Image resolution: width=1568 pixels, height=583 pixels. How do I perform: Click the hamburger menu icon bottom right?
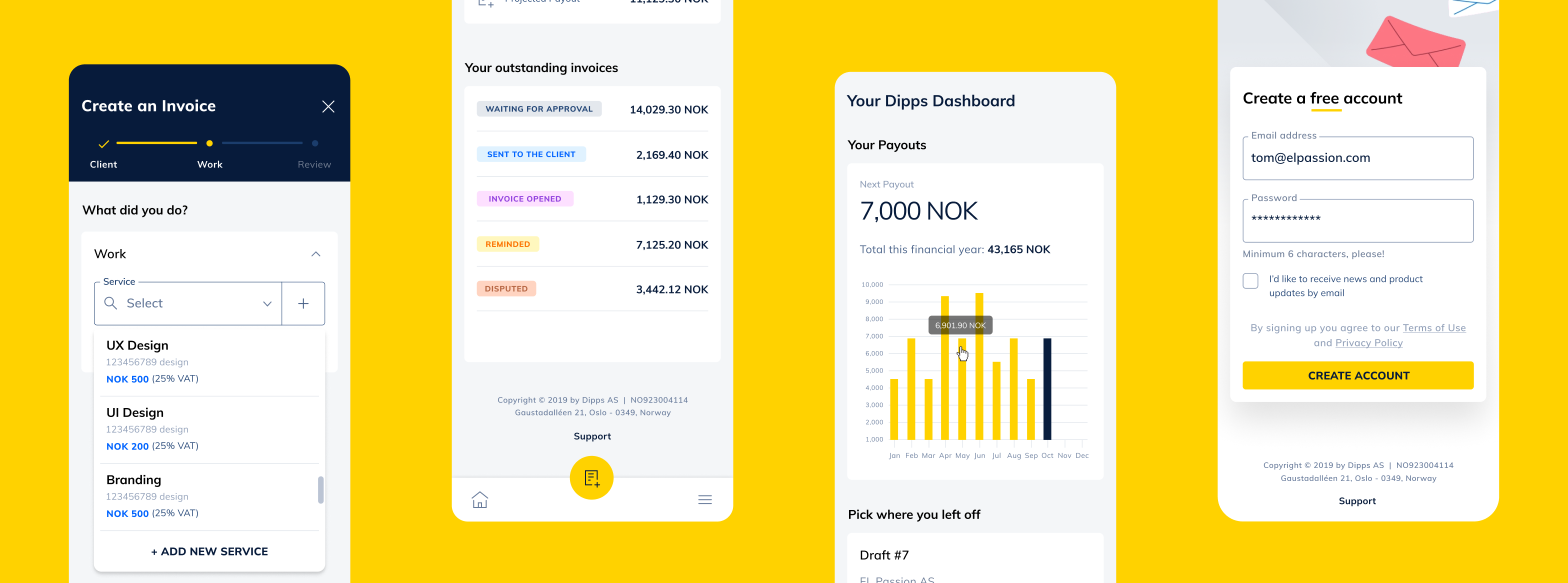pyautogui.click(x=705, y=500)
